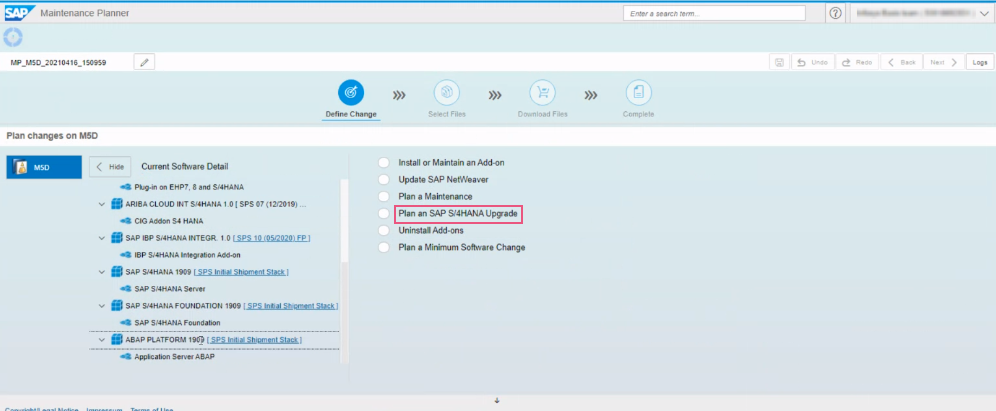Click the Redo button

click(x=856, y=62)
